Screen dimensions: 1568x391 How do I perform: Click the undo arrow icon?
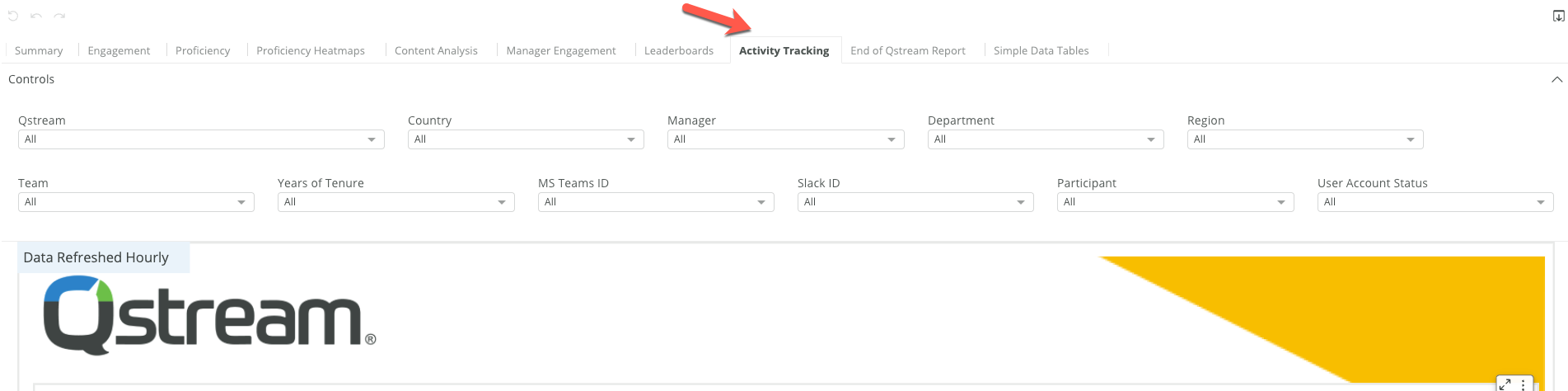(36, 16)
